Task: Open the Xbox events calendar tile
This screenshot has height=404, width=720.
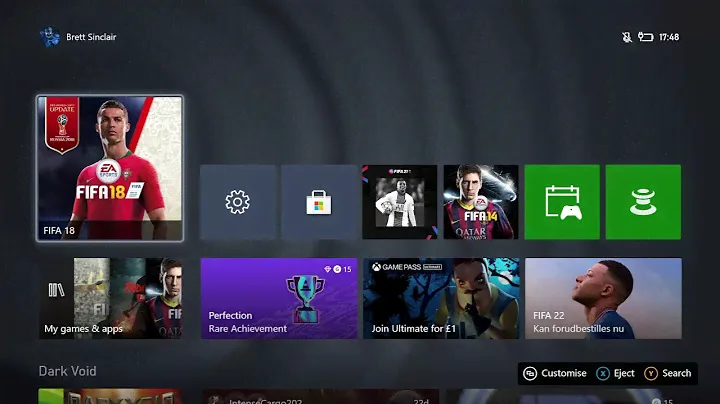Action: click(x=562, y=202)
